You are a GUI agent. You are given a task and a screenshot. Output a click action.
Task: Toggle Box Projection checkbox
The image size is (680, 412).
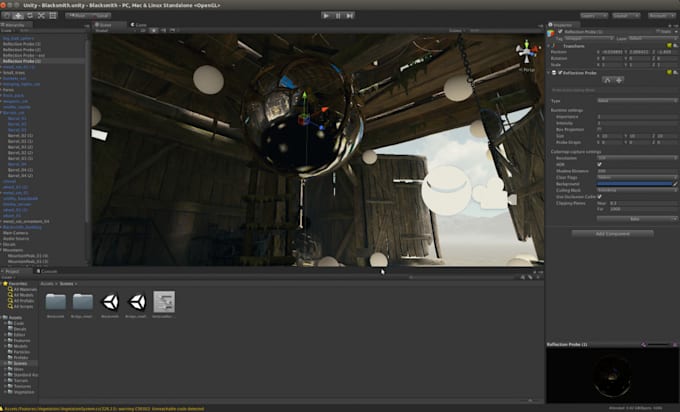(x=600, y=129)
